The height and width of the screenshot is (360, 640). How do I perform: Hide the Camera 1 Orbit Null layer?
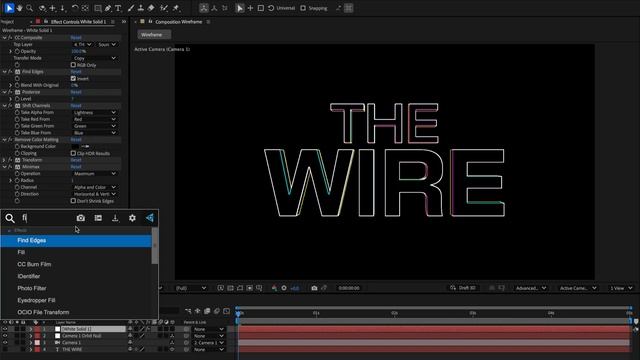click(x=5, y=336)
